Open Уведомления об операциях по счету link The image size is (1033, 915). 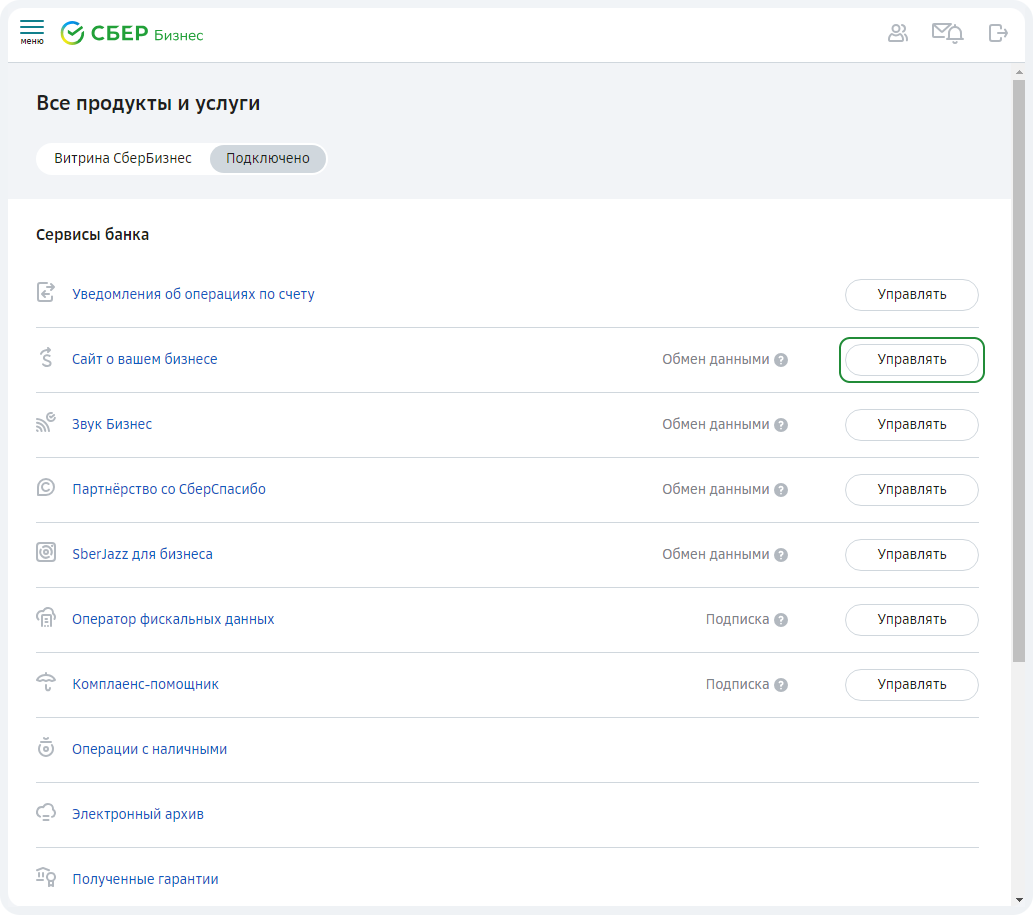pyautogui.click(x=193, y=294)
